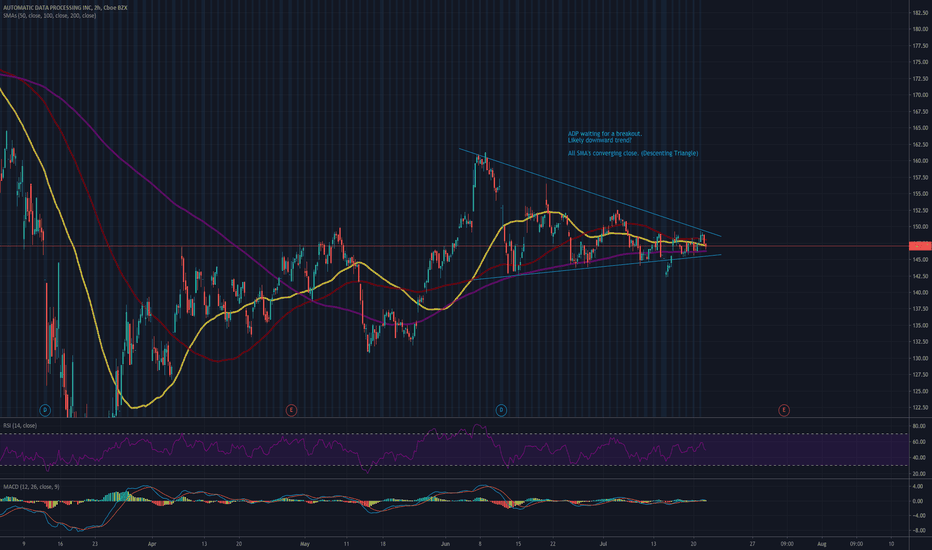Select the MACD (12, 26, close, 9) legend
The width and height of the screenshot is (932, 550).
[31, 487]
